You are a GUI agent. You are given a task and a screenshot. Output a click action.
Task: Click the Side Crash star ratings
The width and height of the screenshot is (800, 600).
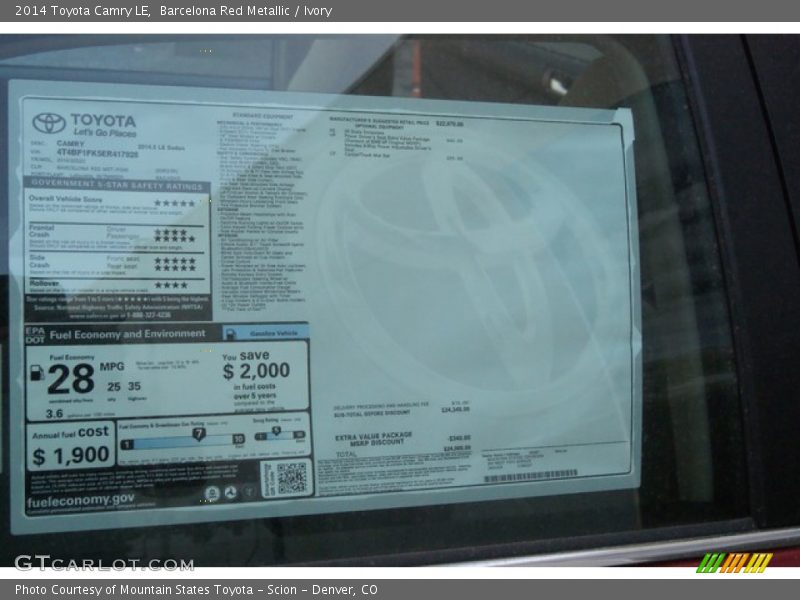[174, 264]
